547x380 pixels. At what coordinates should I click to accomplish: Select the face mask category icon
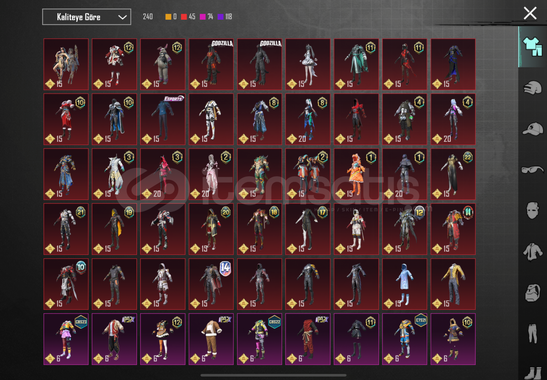533,210
